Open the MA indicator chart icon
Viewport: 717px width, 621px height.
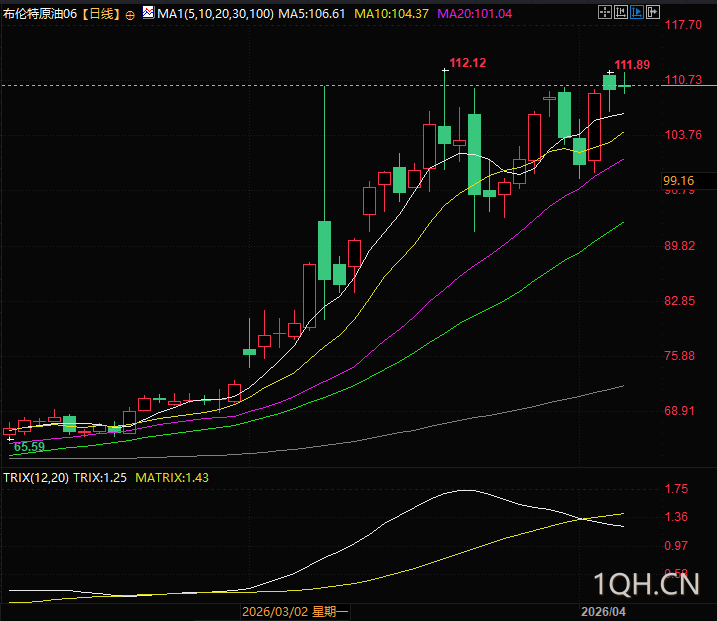(x=148, y=12)
